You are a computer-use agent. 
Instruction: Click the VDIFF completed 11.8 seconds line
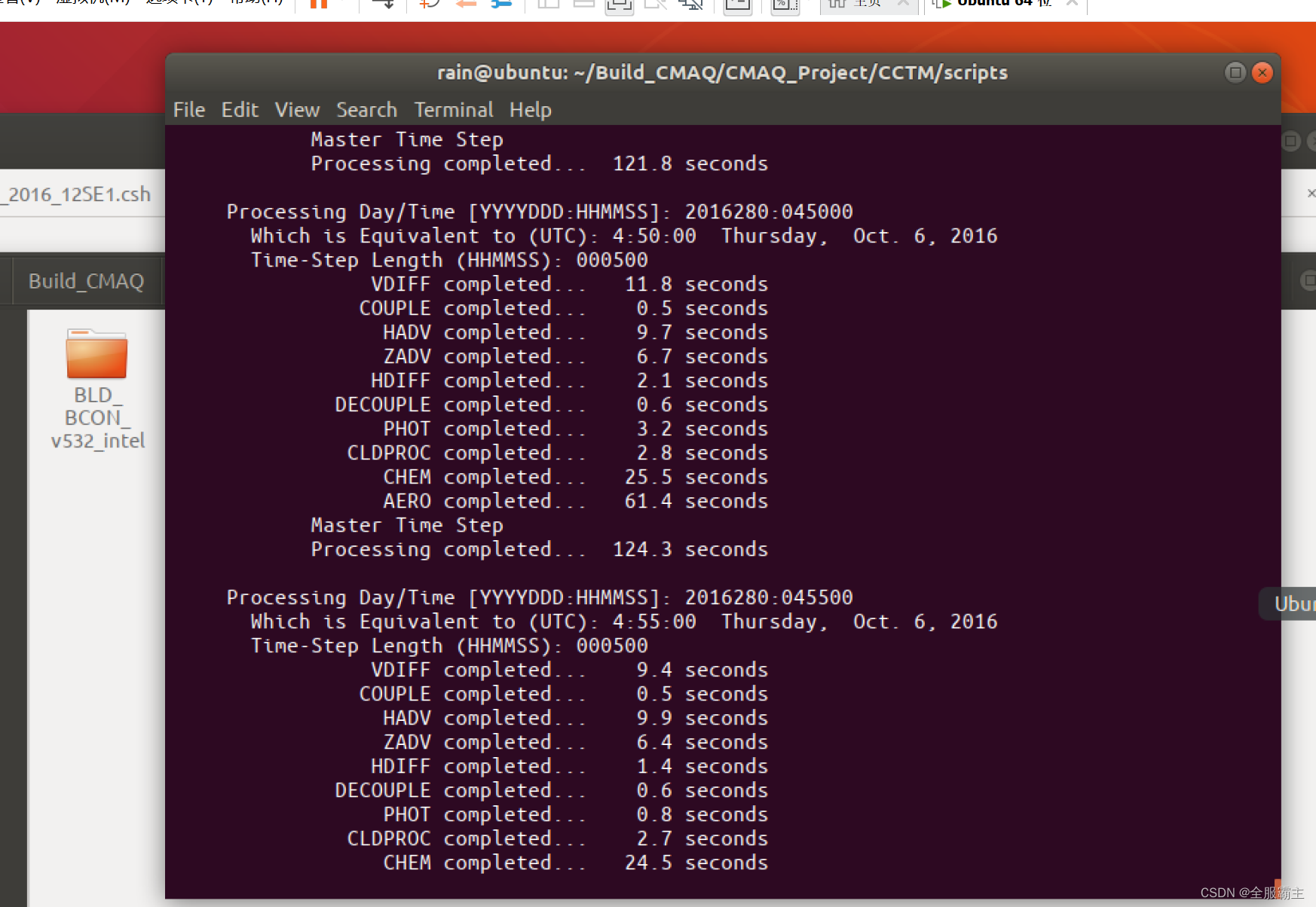tap(570, 284)
